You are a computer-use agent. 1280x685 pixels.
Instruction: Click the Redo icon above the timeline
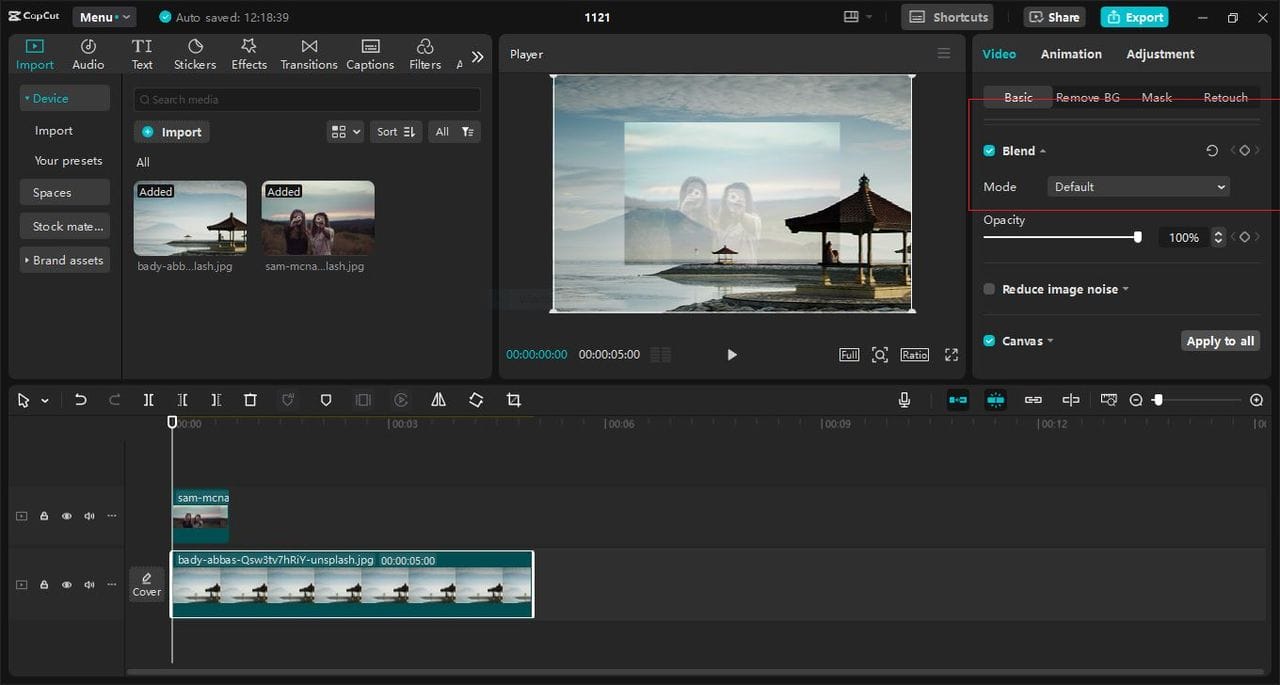(x=114, y=399)
